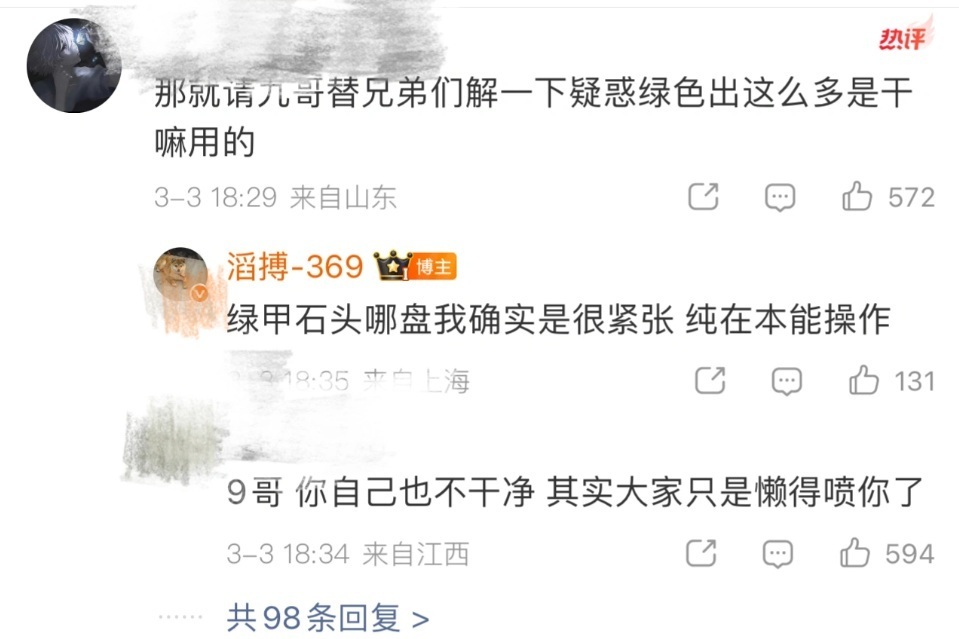Screen dimensions: 959x639
Task: Expand all 98 replies
Action: point(328,618)
